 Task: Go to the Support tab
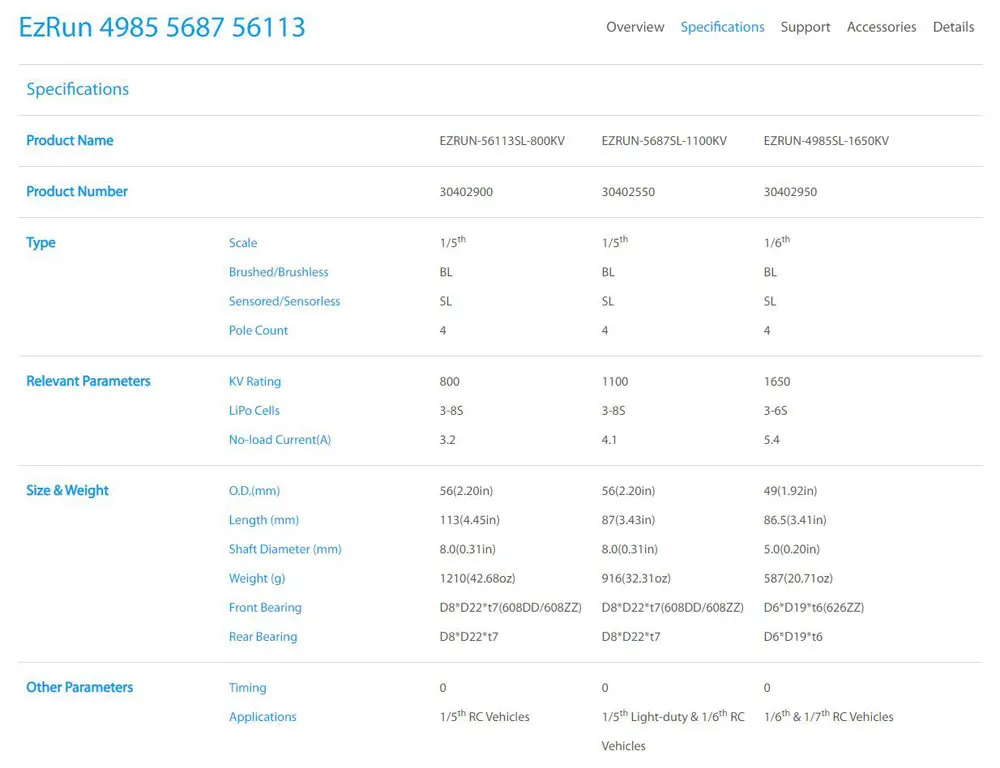(805, 27)
